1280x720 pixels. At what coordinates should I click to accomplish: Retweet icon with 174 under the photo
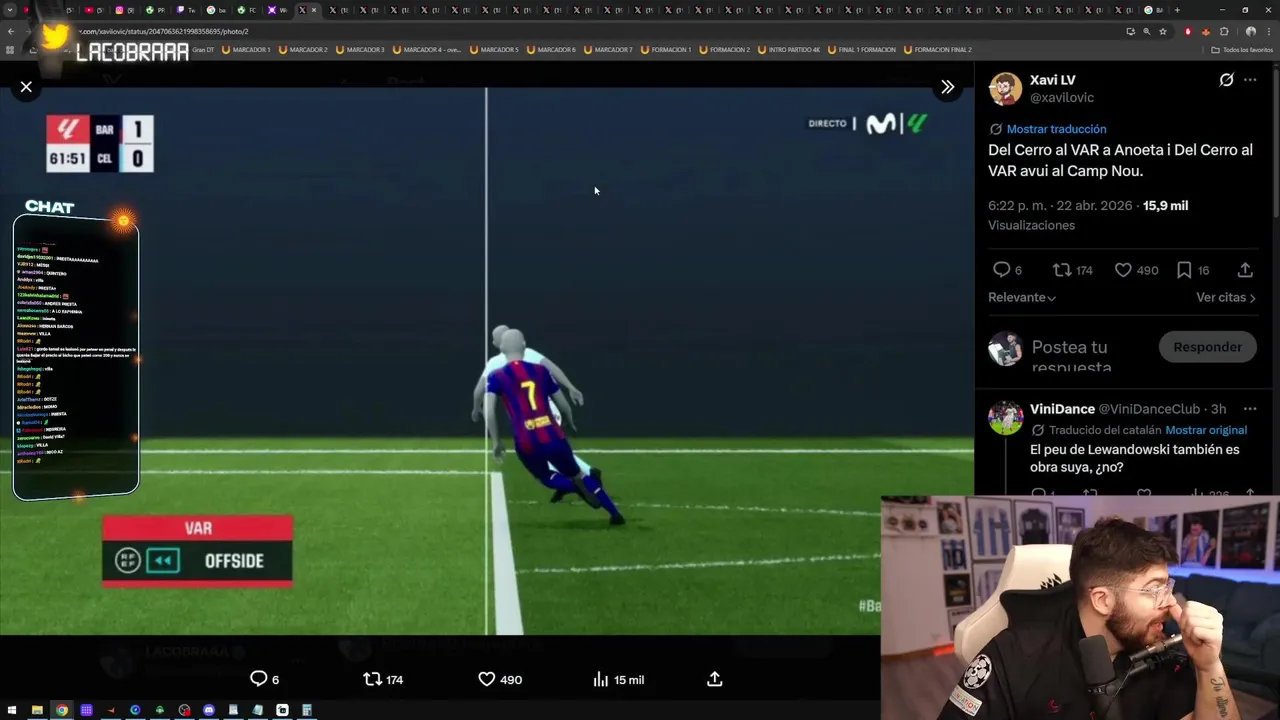(x=372, y=679)
